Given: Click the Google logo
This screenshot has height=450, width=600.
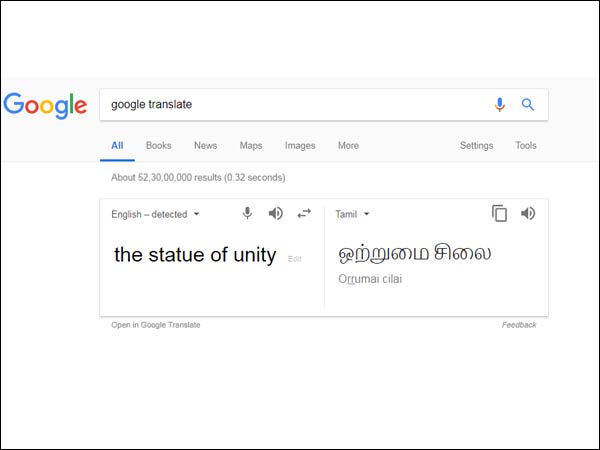Looking at the screenshot, I should click(45, 105).
